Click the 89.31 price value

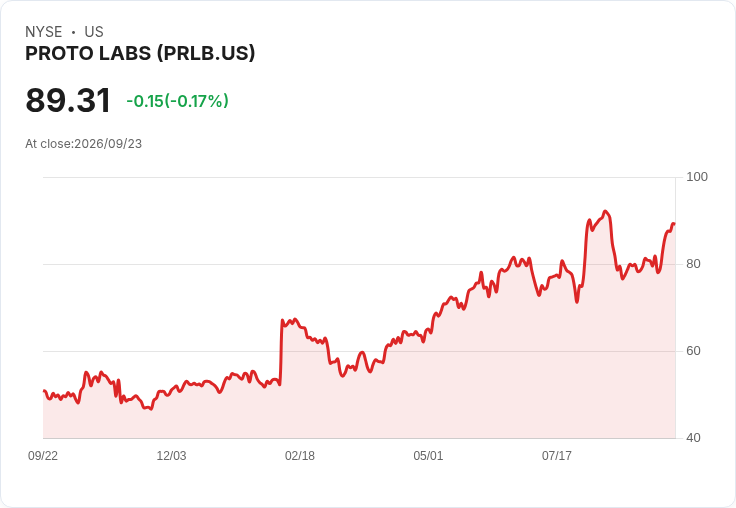pos(68,100)
